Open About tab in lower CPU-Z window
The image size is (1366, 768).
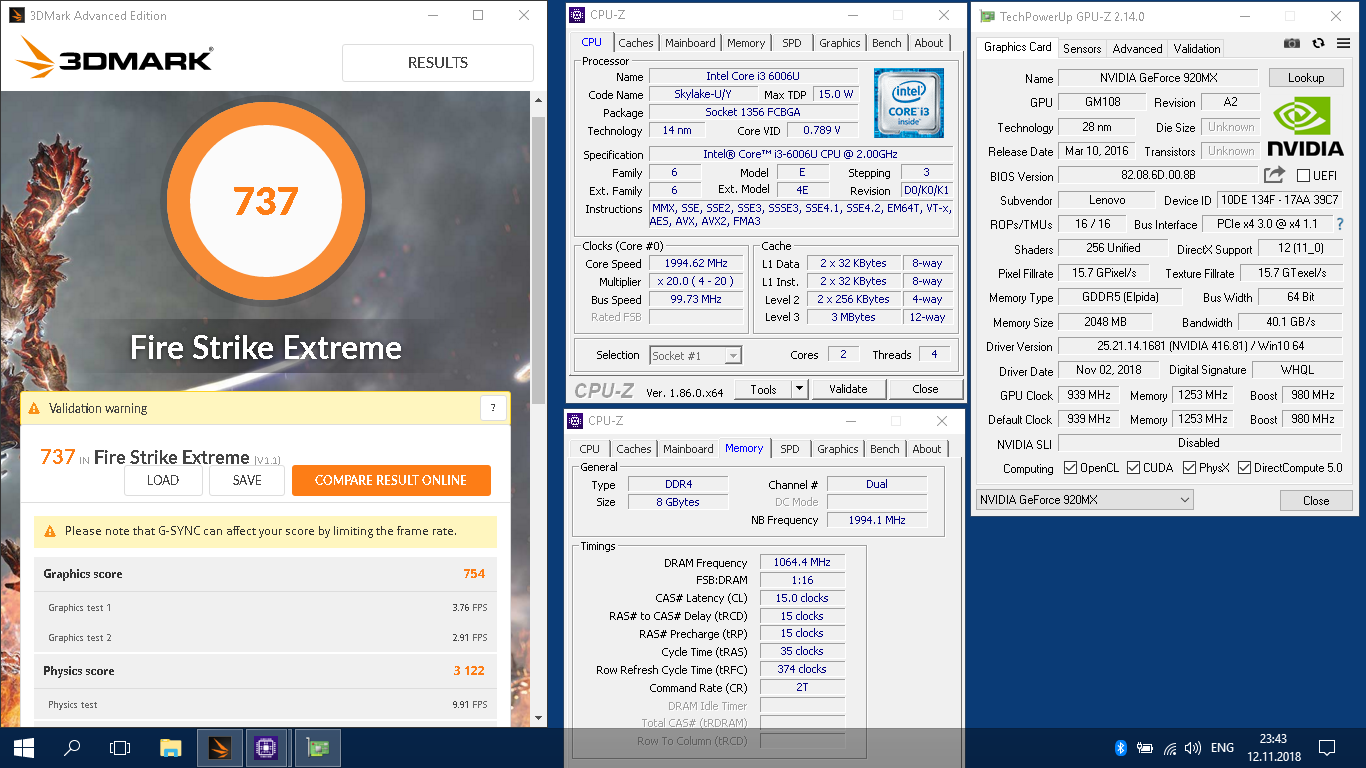[x=927, y=449]
